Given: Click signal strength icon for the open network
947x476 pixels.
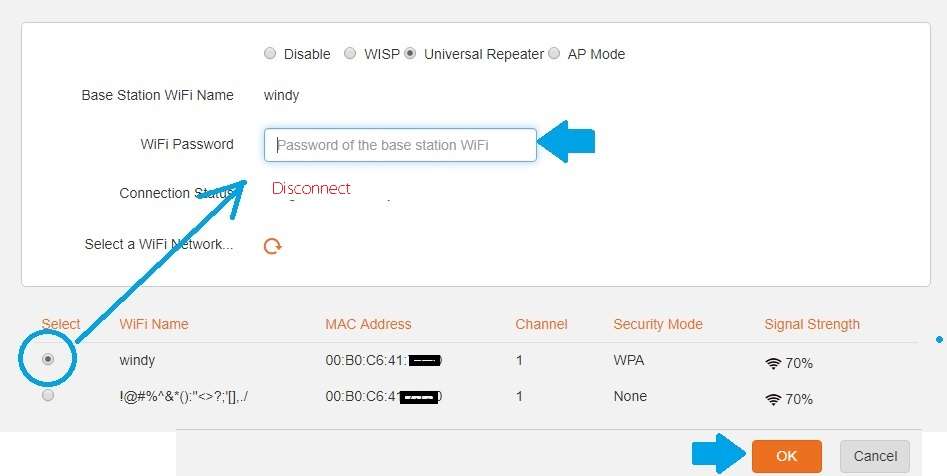Looking at the screenshot, I should pos(773,398).
